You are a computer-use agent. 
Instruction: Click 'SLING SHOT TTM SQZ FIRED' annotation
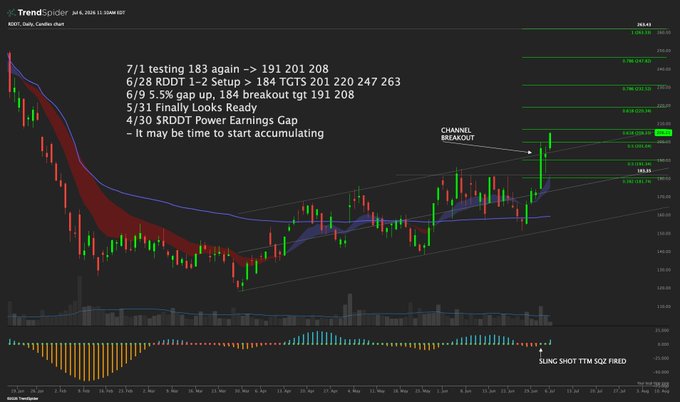(x=582, y=361)
